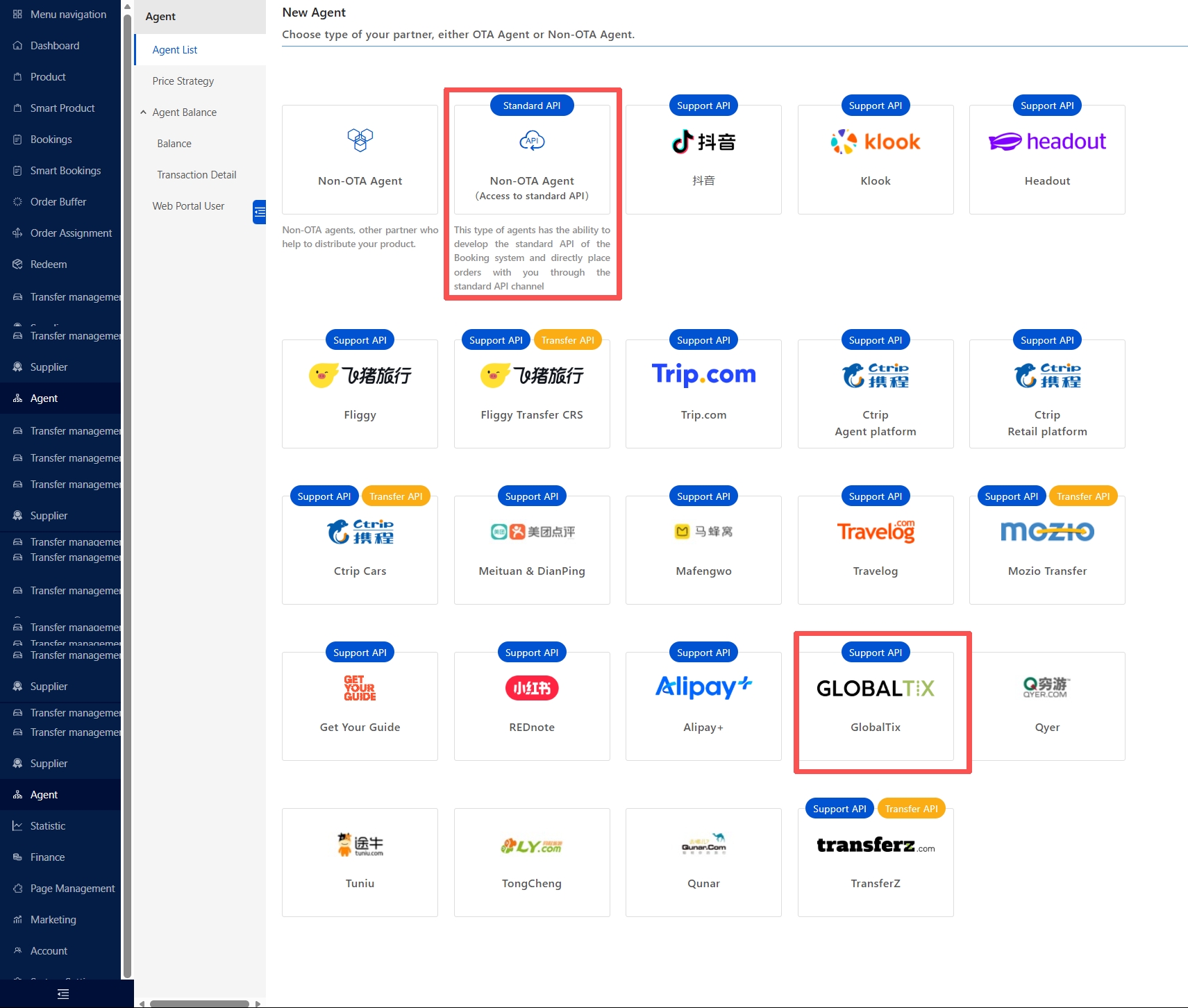Toggle the menu collapse icon at bottom left

point(63,994)
